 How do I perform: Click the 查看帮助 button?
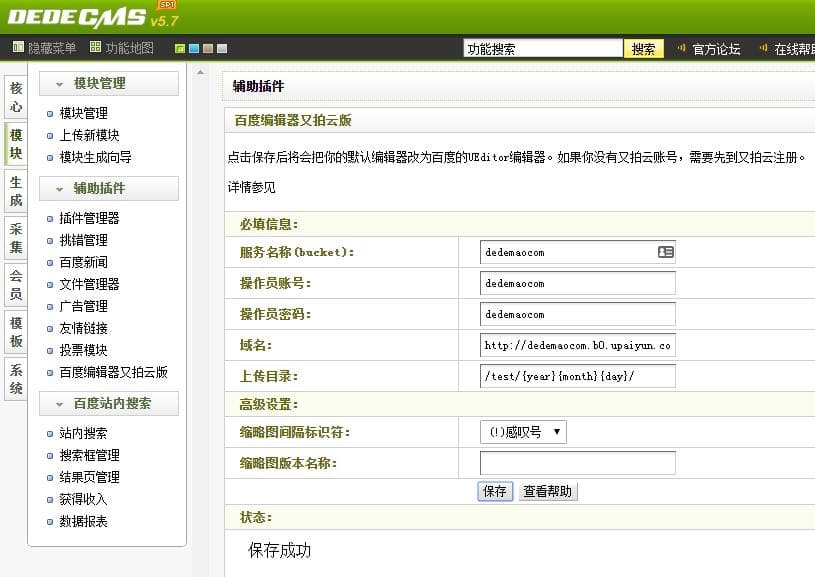click(x=547, y=491)
